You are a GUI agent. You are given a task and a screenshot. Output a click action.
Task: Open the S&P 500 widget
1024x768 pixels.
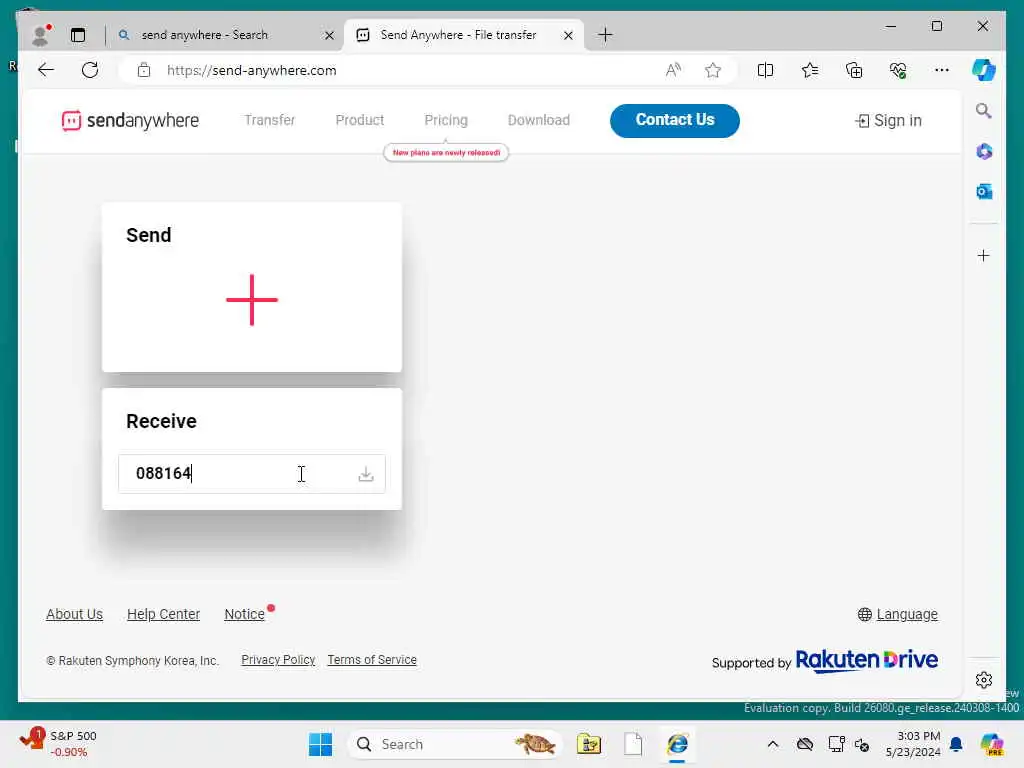(x=59, y=744)
